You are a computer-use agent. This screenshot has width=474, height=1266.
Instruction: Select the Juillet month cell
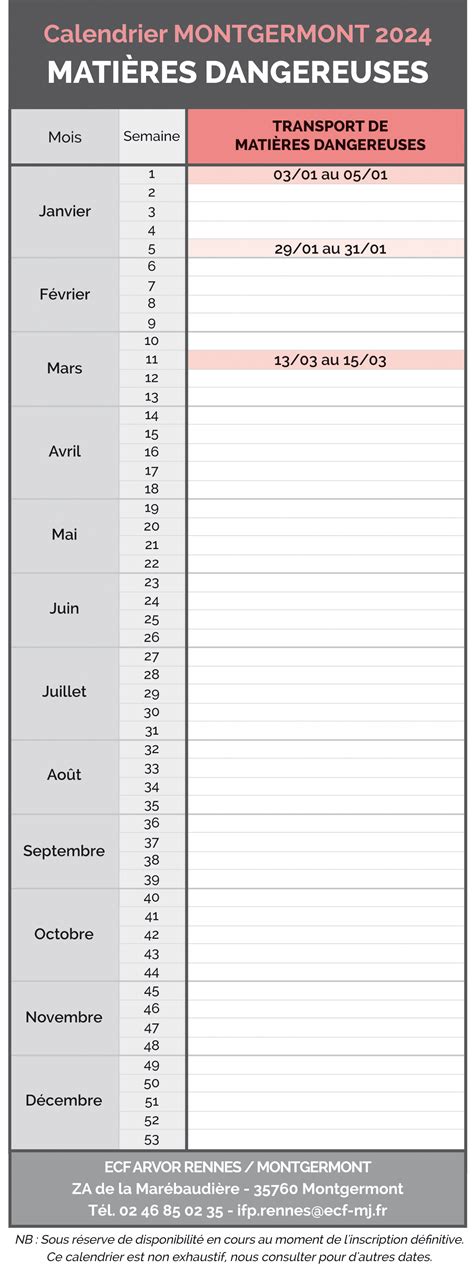65,692
